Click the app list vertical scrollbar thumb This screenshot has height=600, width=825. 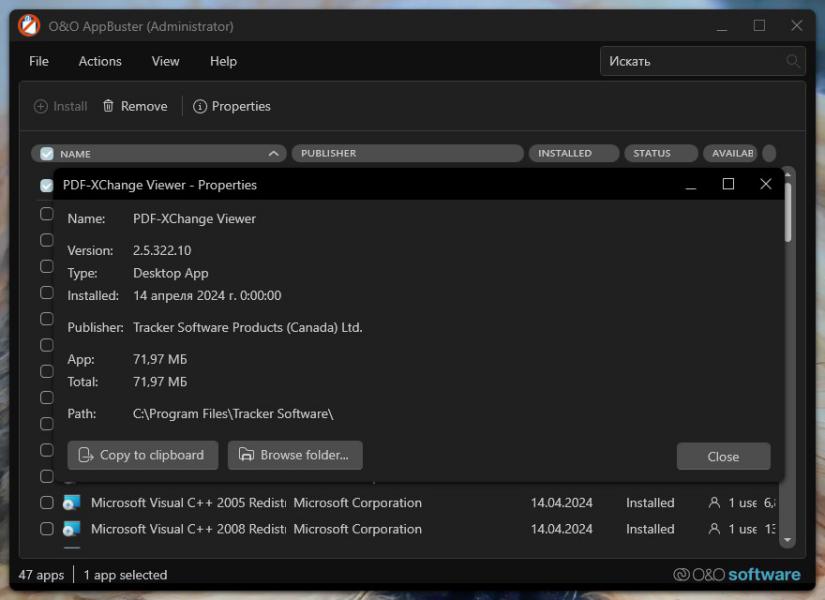788,212
